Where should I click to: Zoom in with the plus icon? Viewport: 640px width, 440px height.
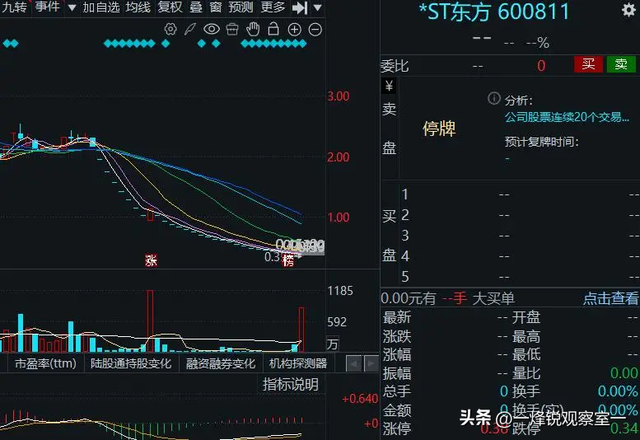tap(294, 29)
